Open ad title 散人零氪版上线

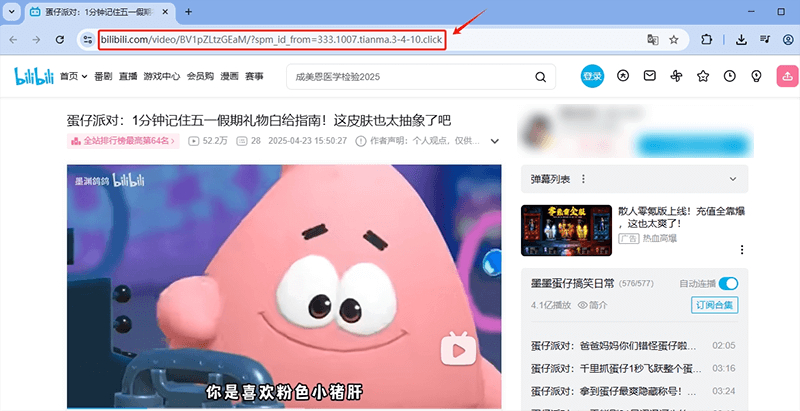pyautogui.click(x=682, y=217)
